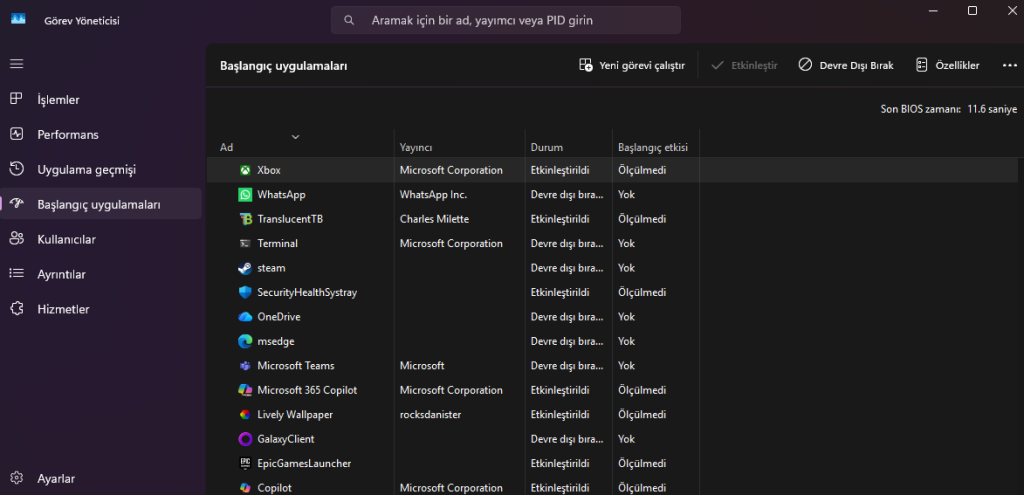Switch to the Performans tab
This screenshot has height=495, width=1024.
[67, 134]
